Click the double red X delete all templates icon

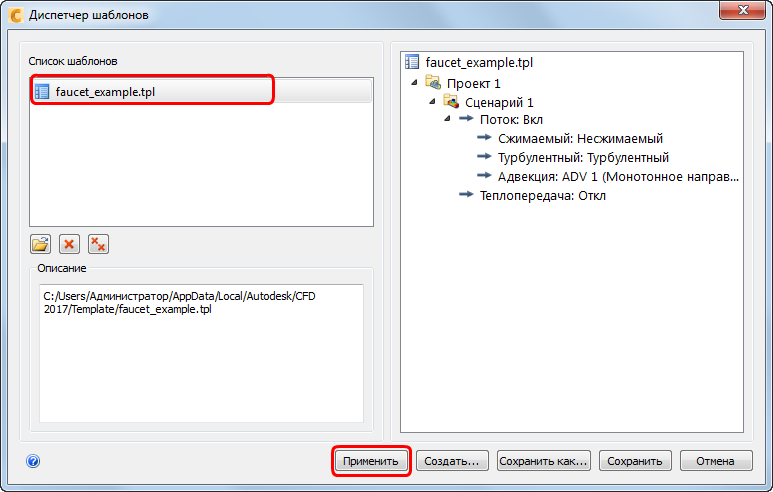click(x=99, y=244)
